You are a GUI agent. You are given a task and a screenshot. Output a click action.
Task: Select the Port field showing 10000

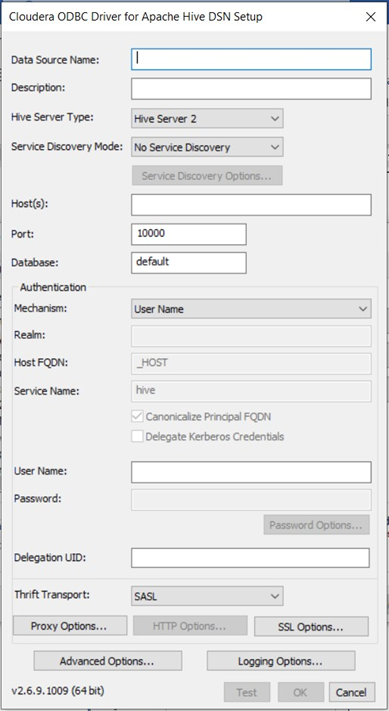pyautogui.click(x=189, y=234)
